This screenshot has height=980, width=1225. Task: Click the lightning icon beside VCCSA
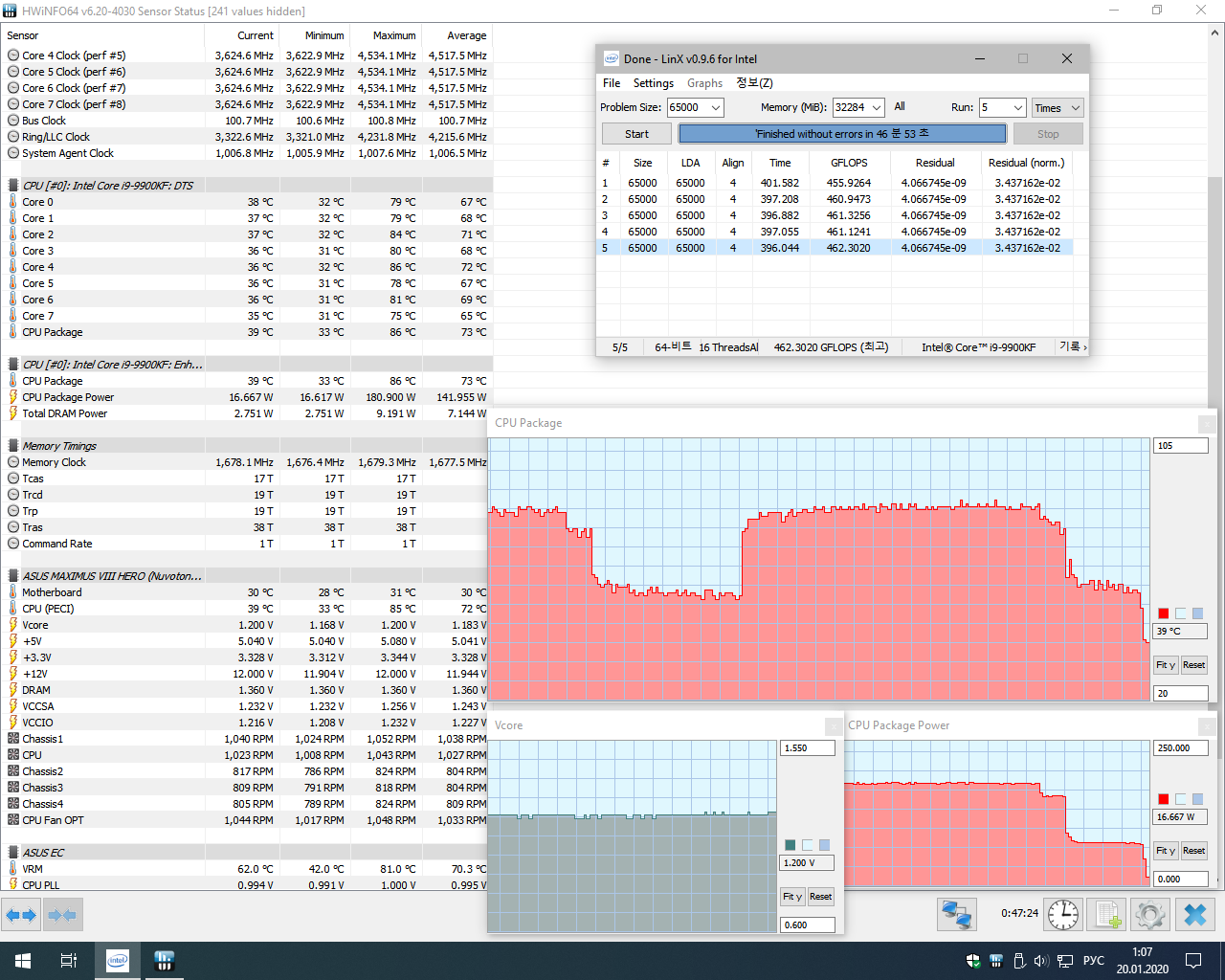13,706
